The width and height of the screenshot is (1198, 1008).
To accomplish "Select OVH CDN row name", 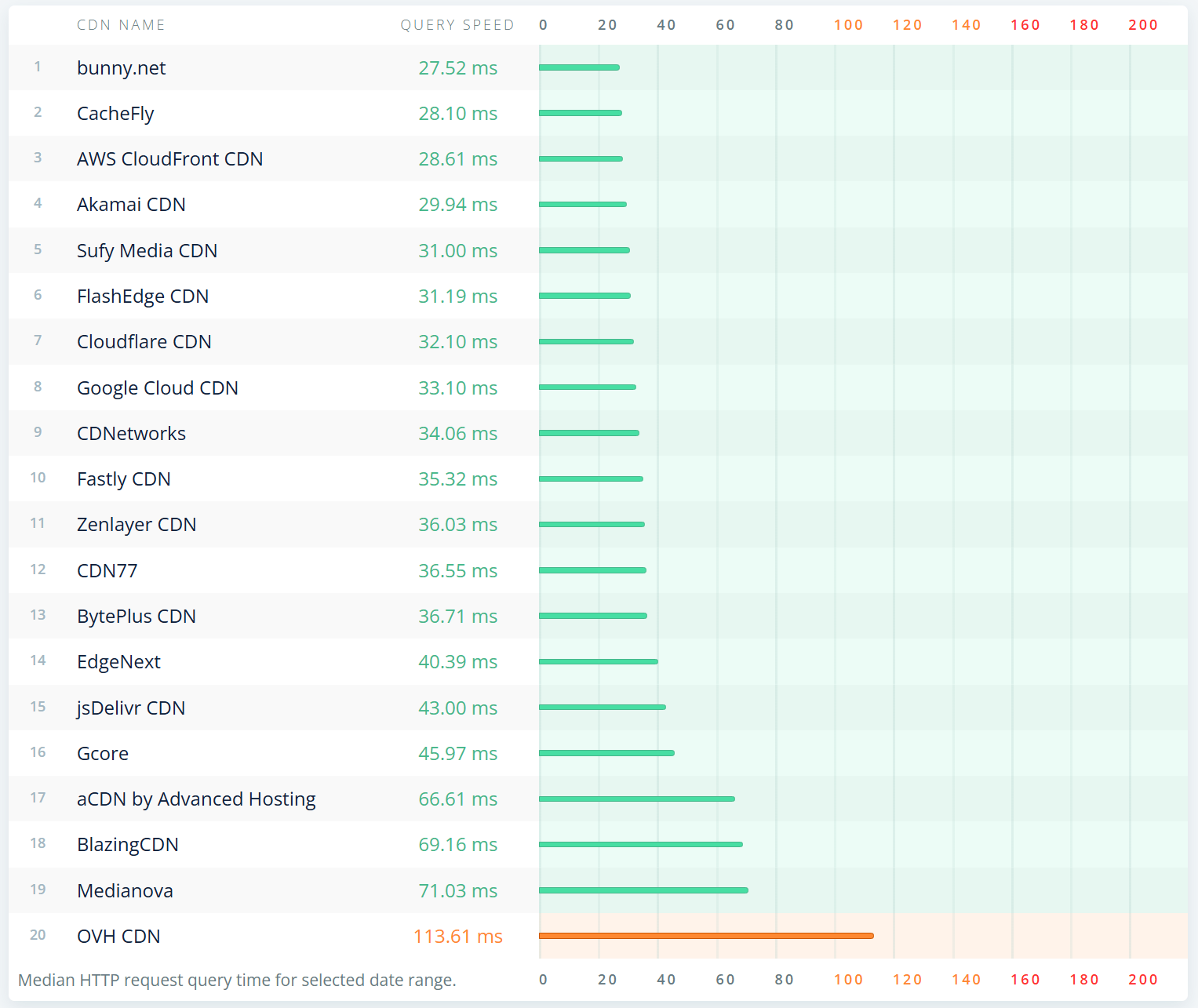I will click(x=118, y=937).
